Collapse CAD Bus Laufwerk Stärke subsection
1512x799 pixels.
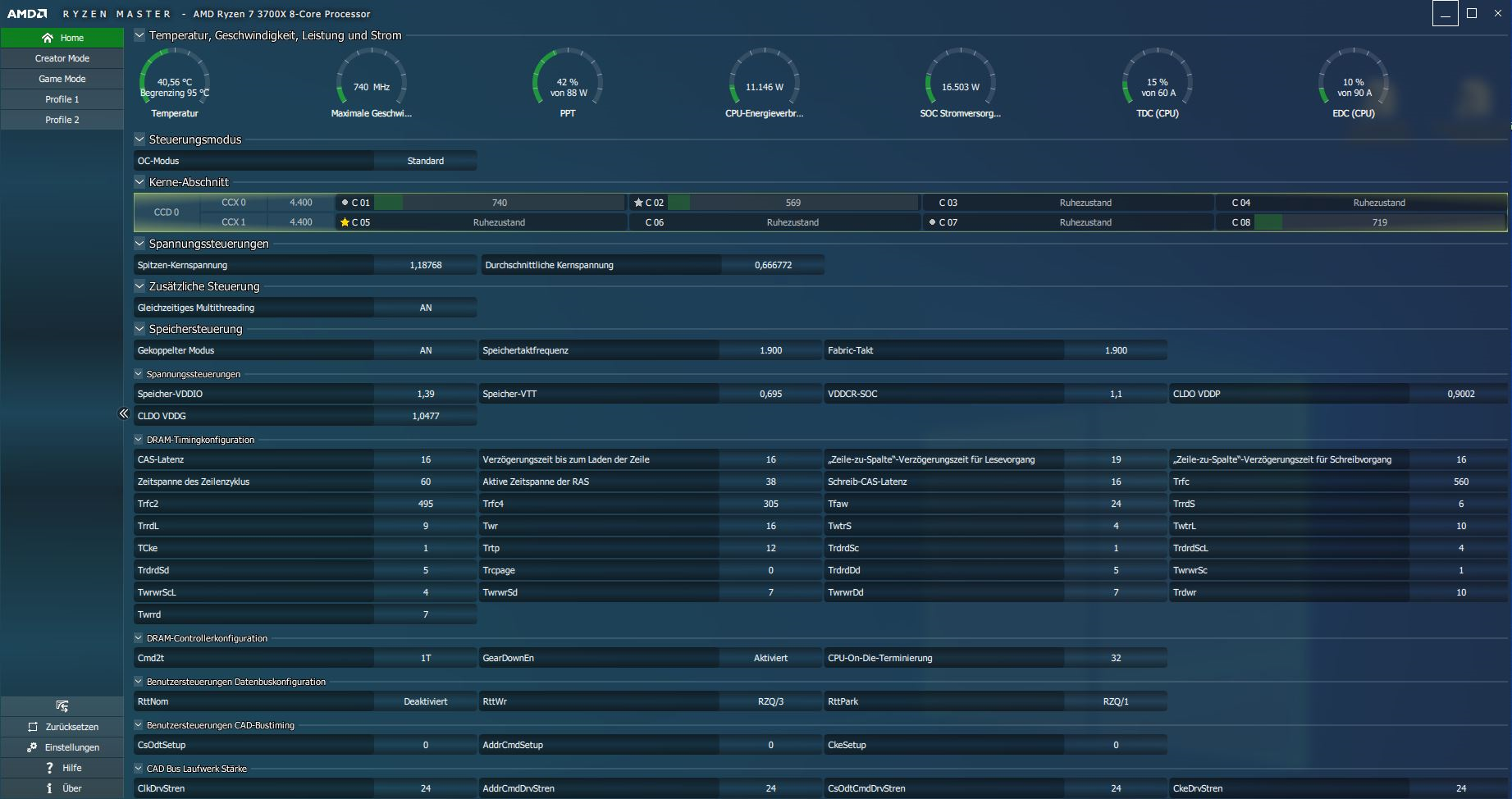point(139,769)
